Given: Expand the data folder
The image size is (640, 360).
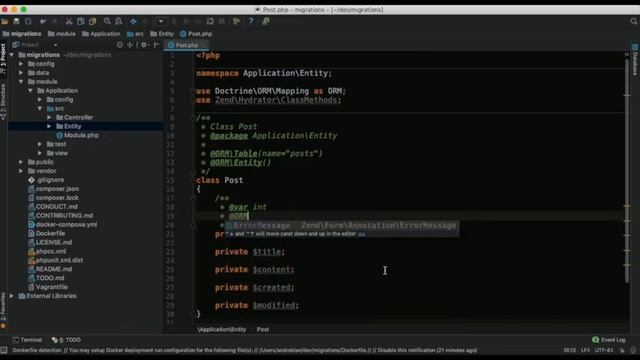Looking at the screenshot, I should [x=21, y=73].
